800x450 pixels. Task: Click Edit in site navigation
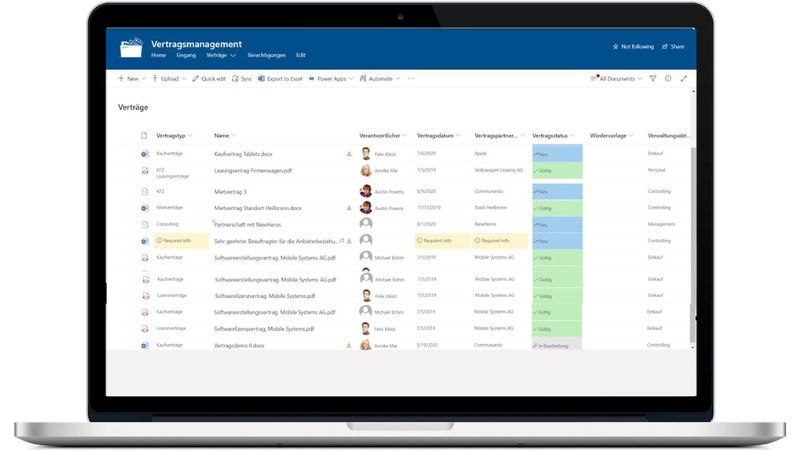tap(301, 55)
